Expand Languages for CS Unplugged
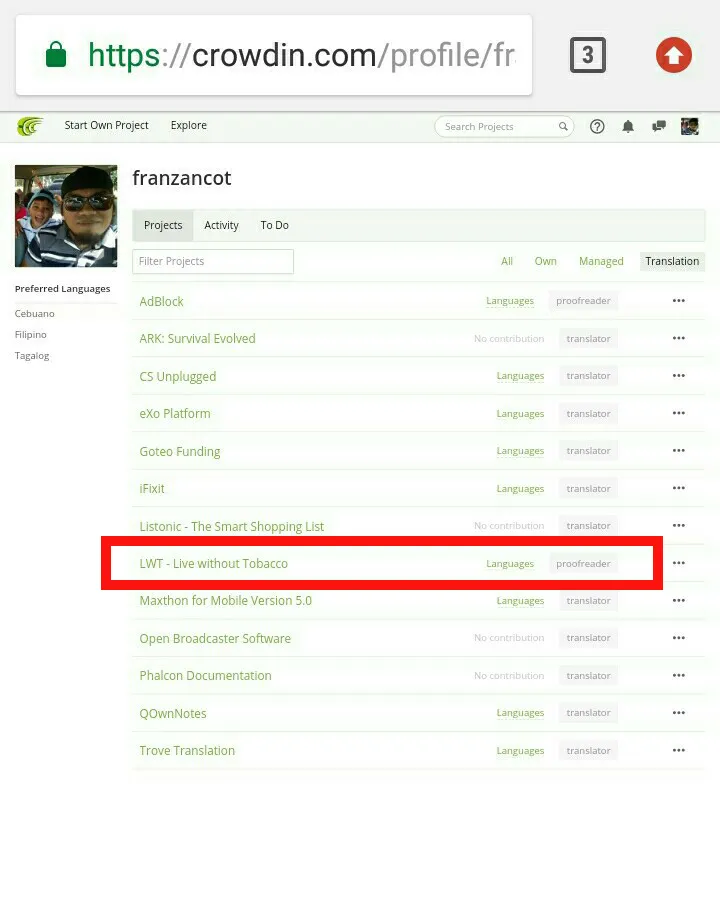 520,376
